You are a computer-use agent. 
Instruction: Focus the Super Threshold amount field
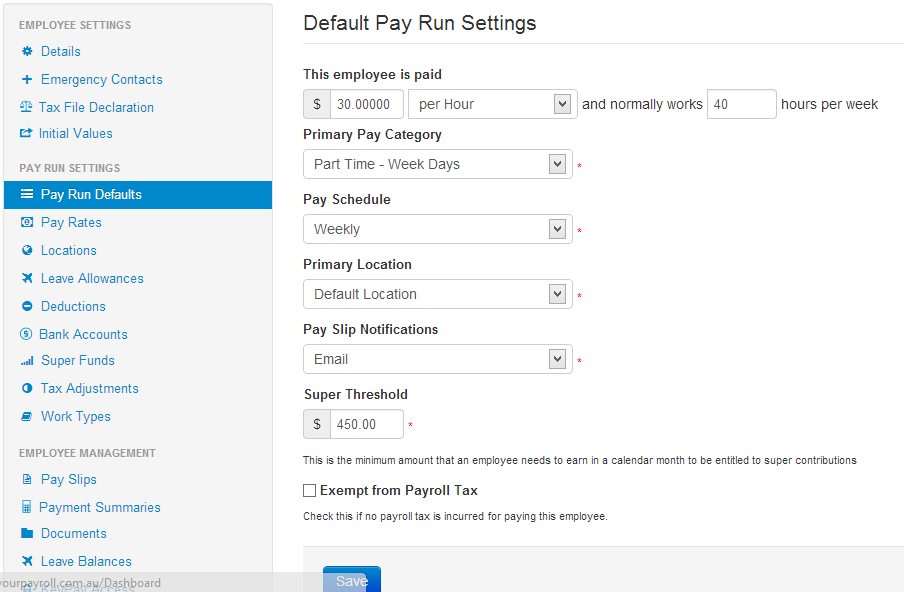coord(366,424)
